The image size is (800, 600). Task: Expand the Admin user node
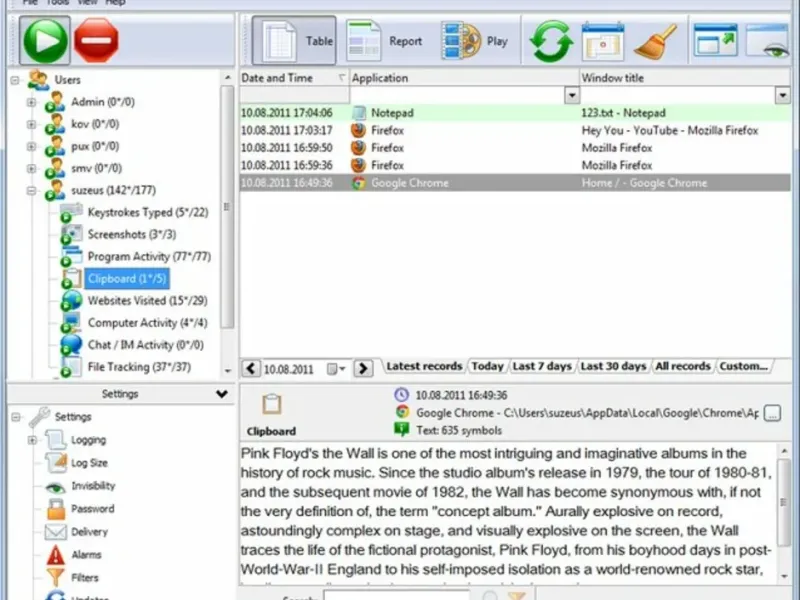32,102
